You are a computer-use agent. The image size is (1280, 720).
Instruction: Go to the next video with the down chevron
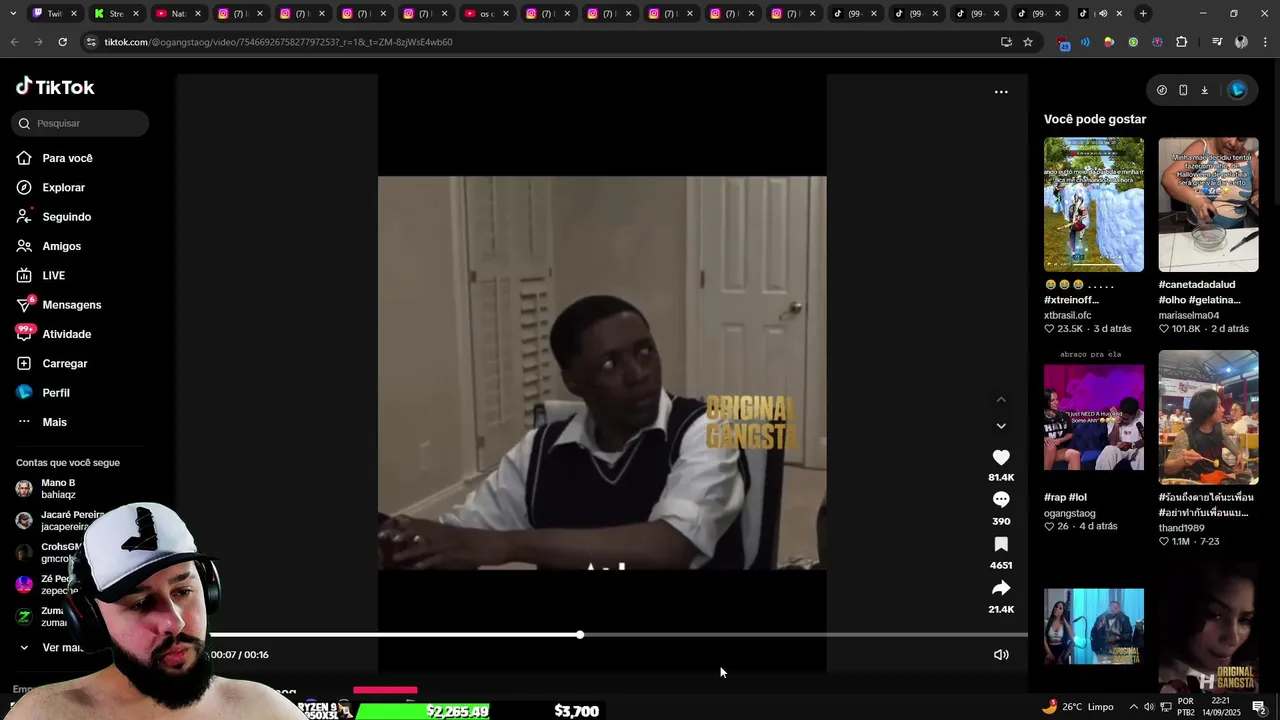(x=1001, y=426)
